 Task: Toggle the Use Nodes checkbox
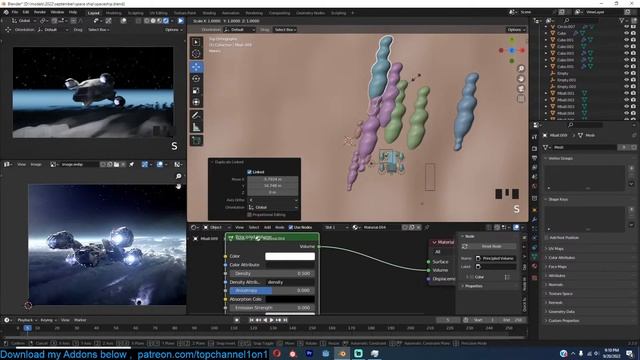291,227
